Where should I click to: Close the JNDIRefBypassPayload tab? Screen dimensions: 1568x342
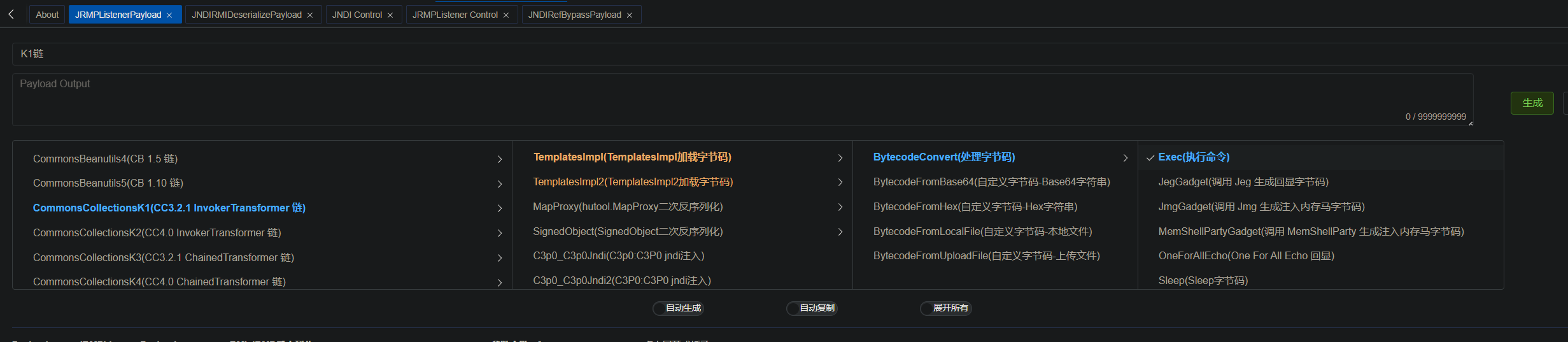(x=630, y=15)
